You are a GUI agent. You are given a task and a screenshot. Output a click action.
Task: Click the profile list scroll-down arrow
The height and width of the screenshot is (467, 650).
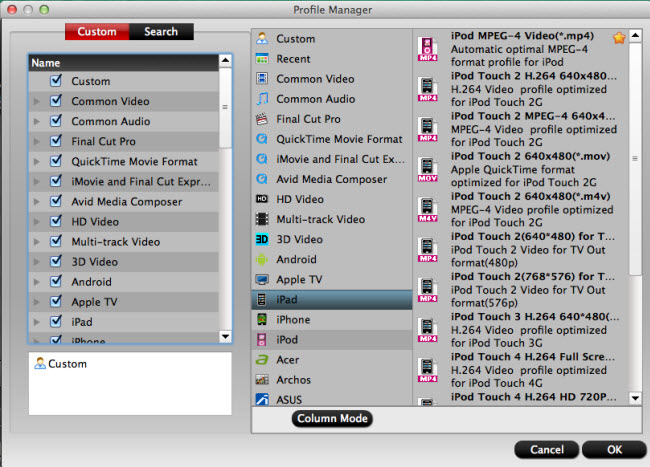tap(635, 398)
